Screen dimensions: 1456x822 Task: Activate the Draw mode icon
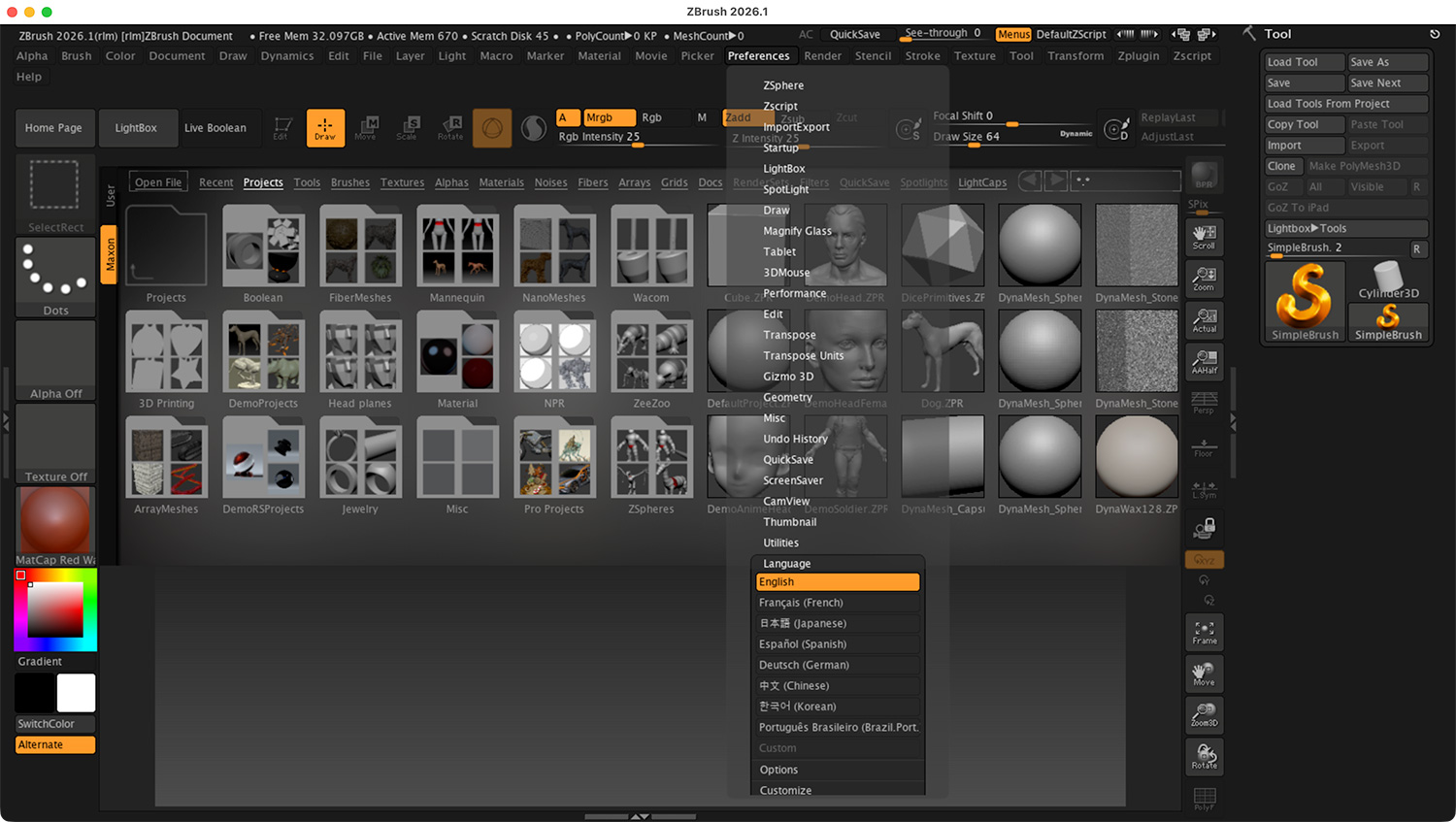[325, 127]
